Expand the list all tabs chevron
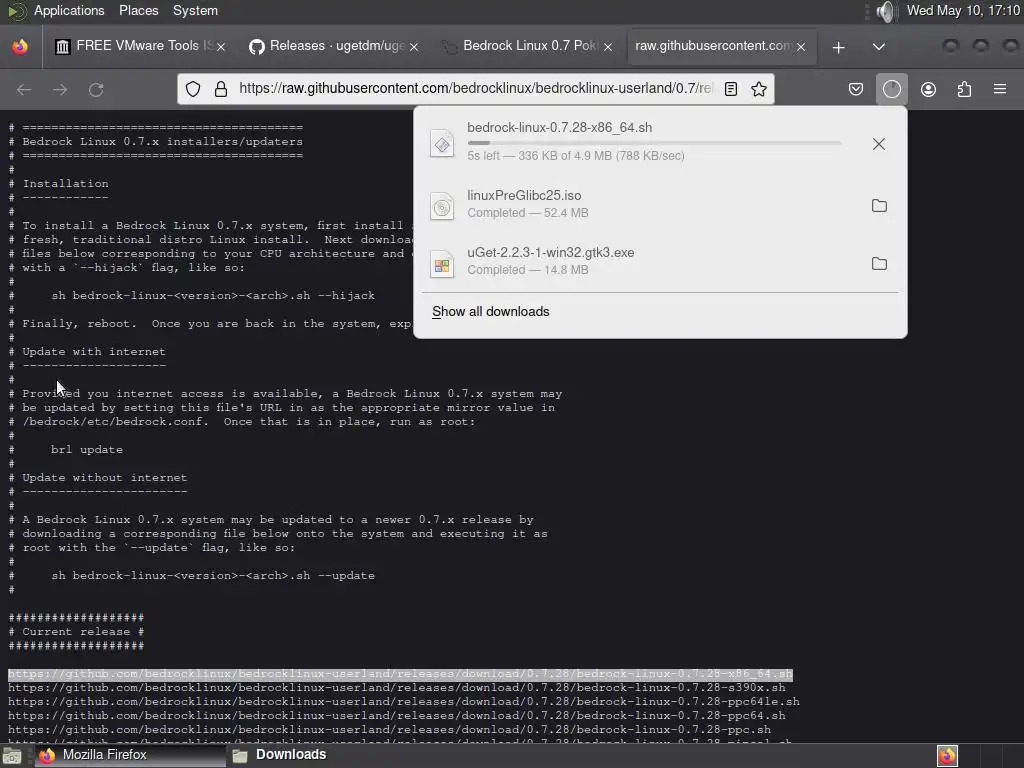The width and height of the screenshot is (1024, 768). coord(879,47)
